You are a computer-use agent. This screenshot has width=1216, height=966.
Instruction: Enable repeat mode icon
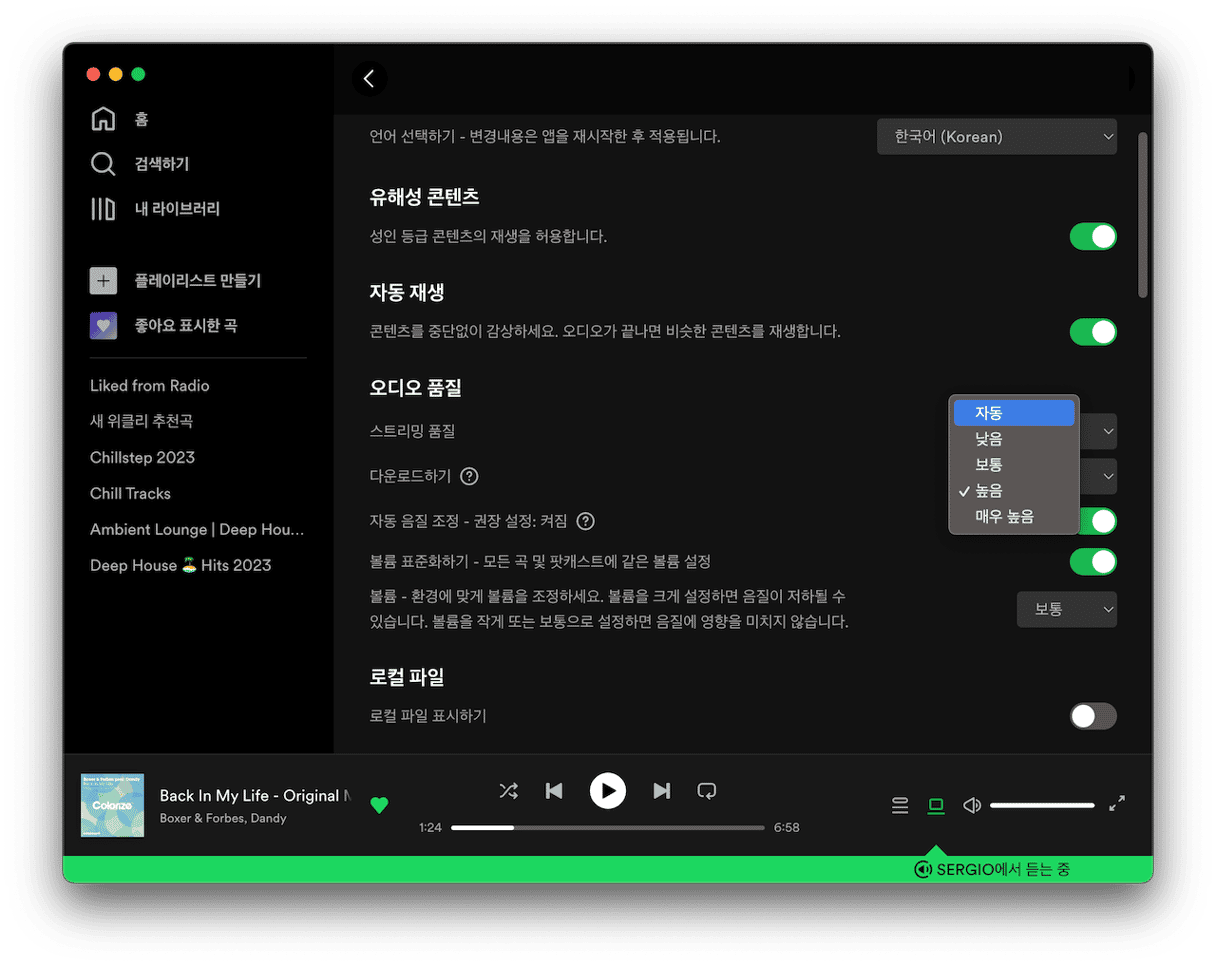click(707, 791)
